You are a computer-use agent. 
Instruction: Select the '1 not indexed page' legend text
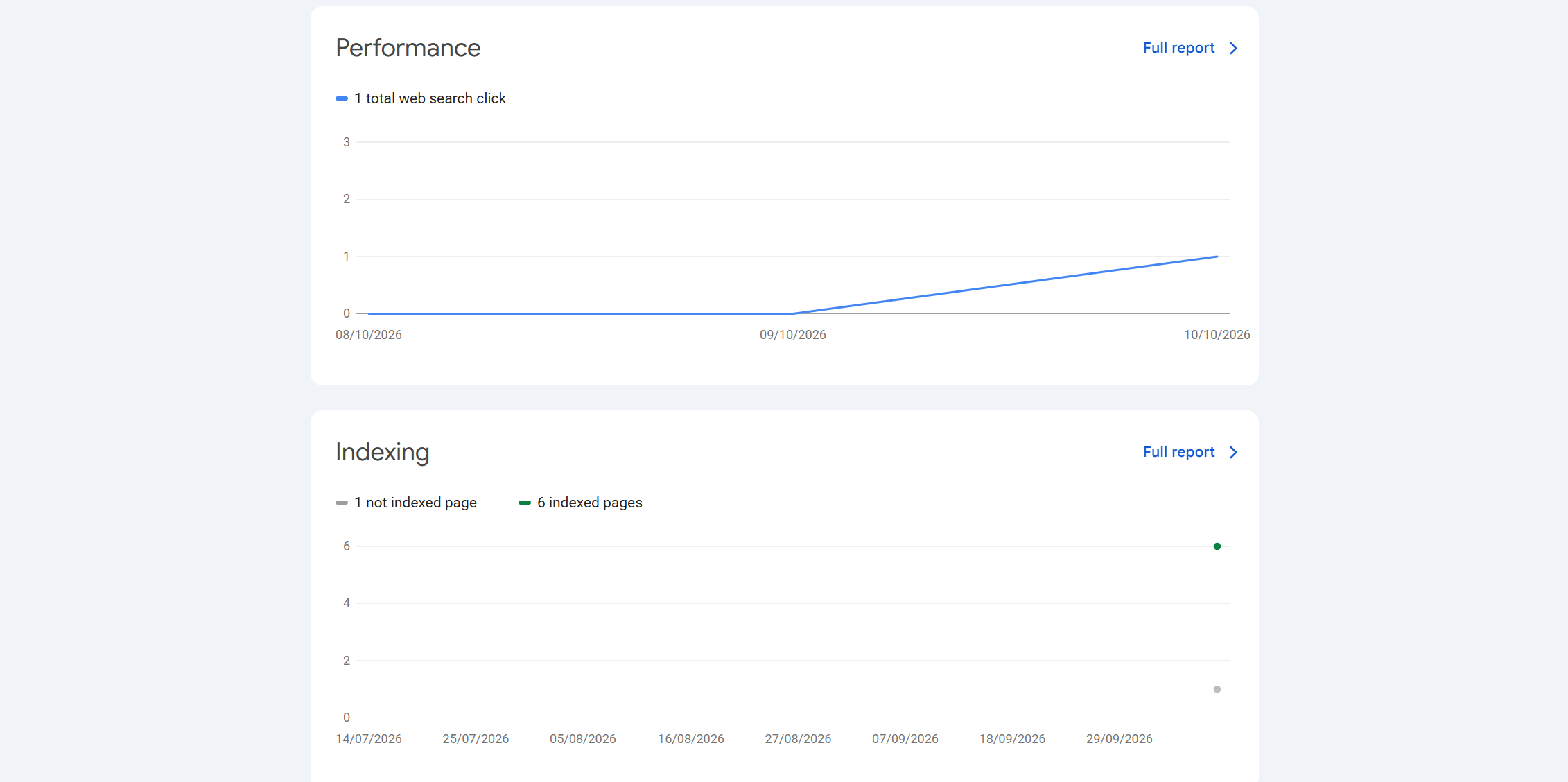[x=415, y=503]
